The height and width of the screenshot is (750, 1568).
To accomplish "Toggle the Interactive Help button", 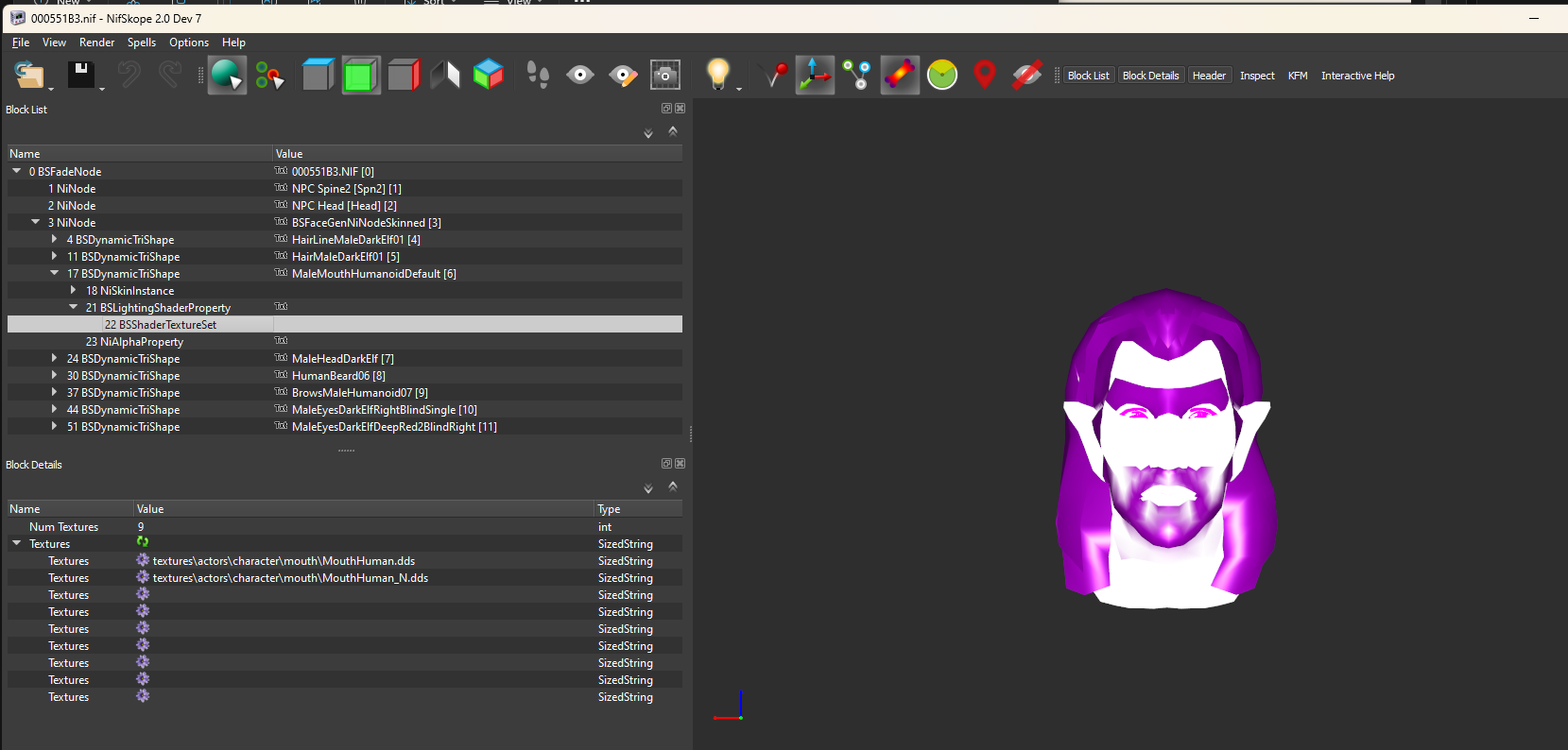I will click(1357, 76).
